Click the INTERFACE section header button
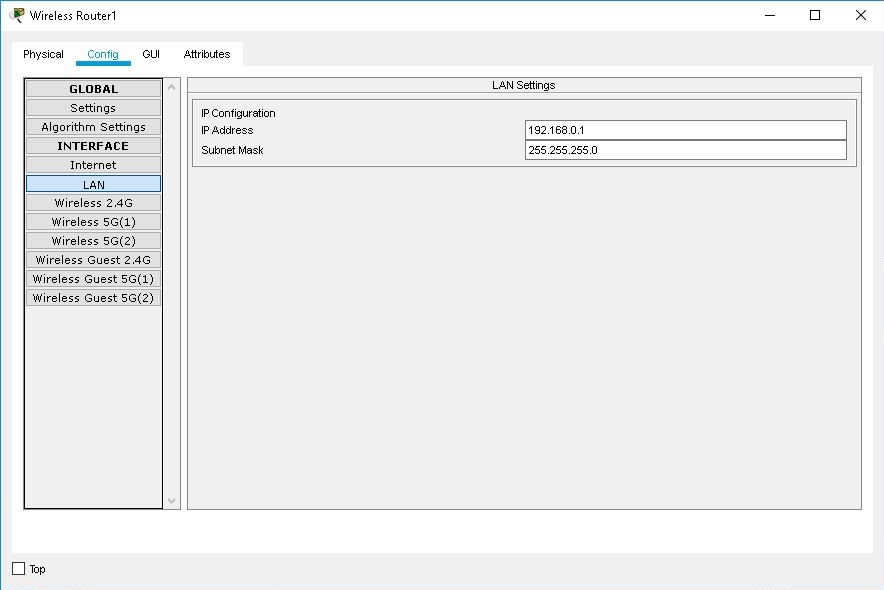Image resolution: width=884 pixels, height=590 pixels. 94,146
